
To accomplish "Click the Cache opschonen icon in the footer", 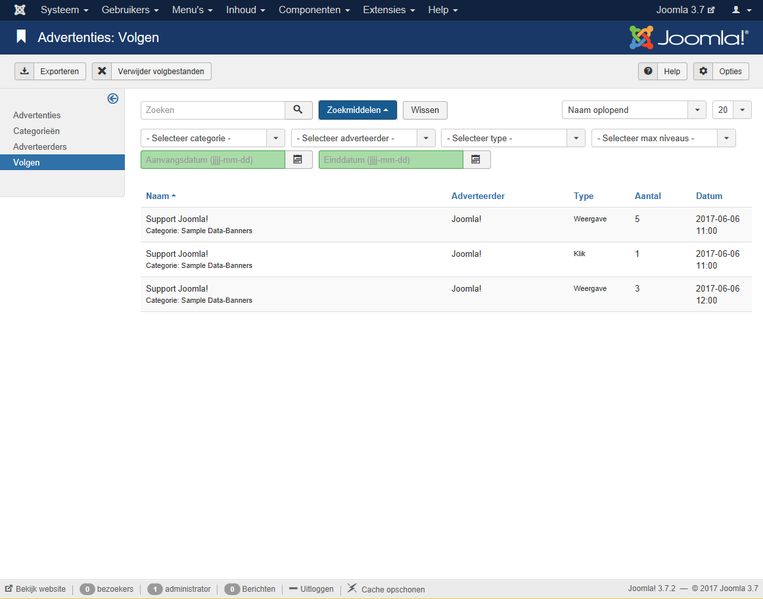I will click(352, 588).
